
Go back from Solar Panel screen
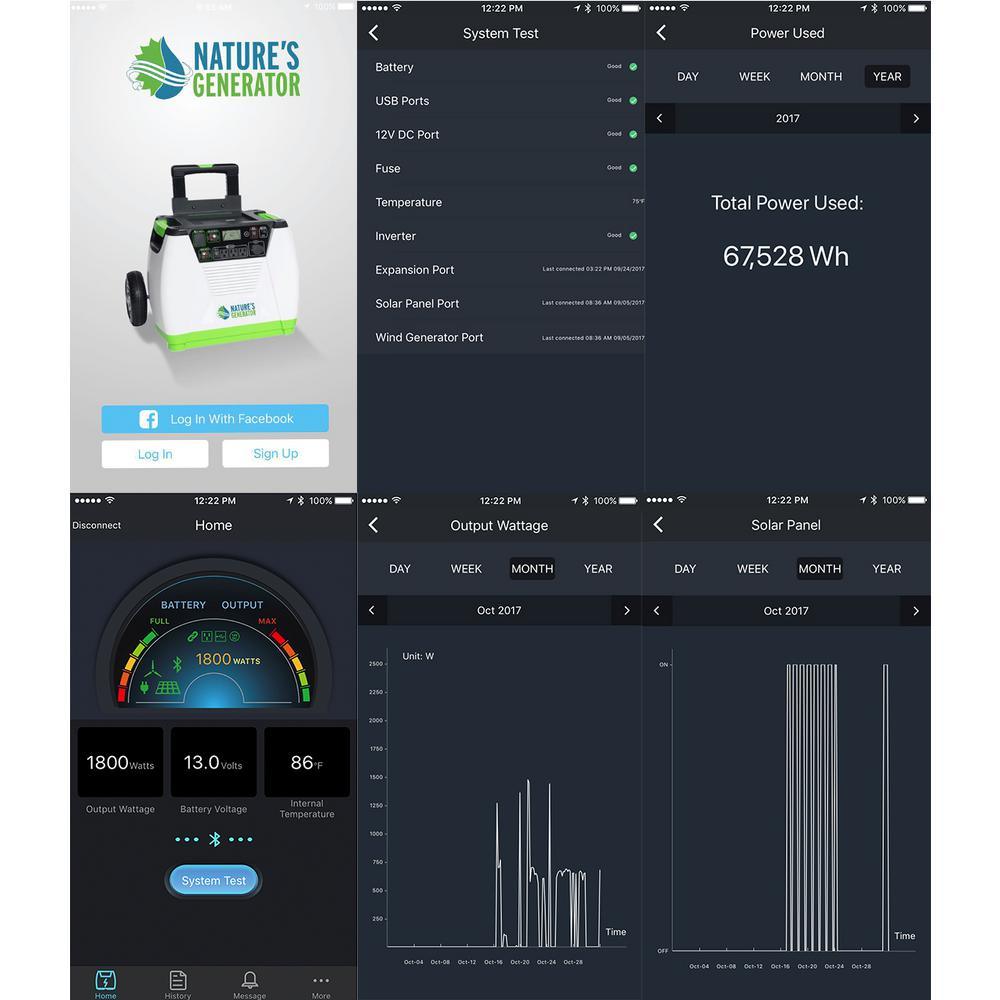[659, 525]
